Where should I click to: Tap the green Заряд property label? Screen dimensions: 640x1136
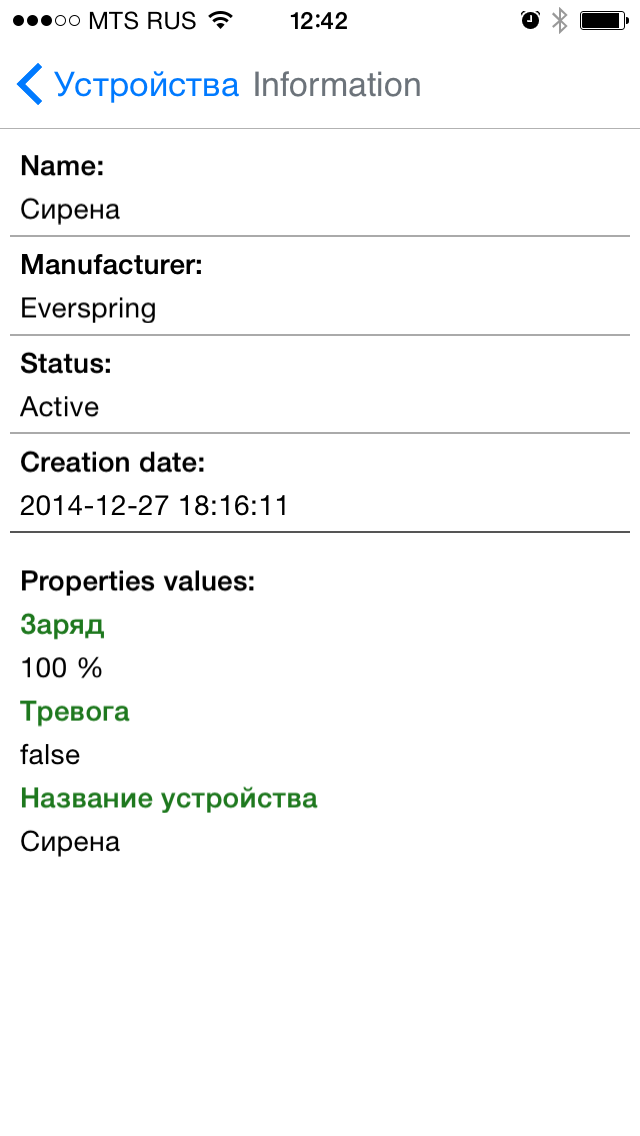(x=62, y=625)
